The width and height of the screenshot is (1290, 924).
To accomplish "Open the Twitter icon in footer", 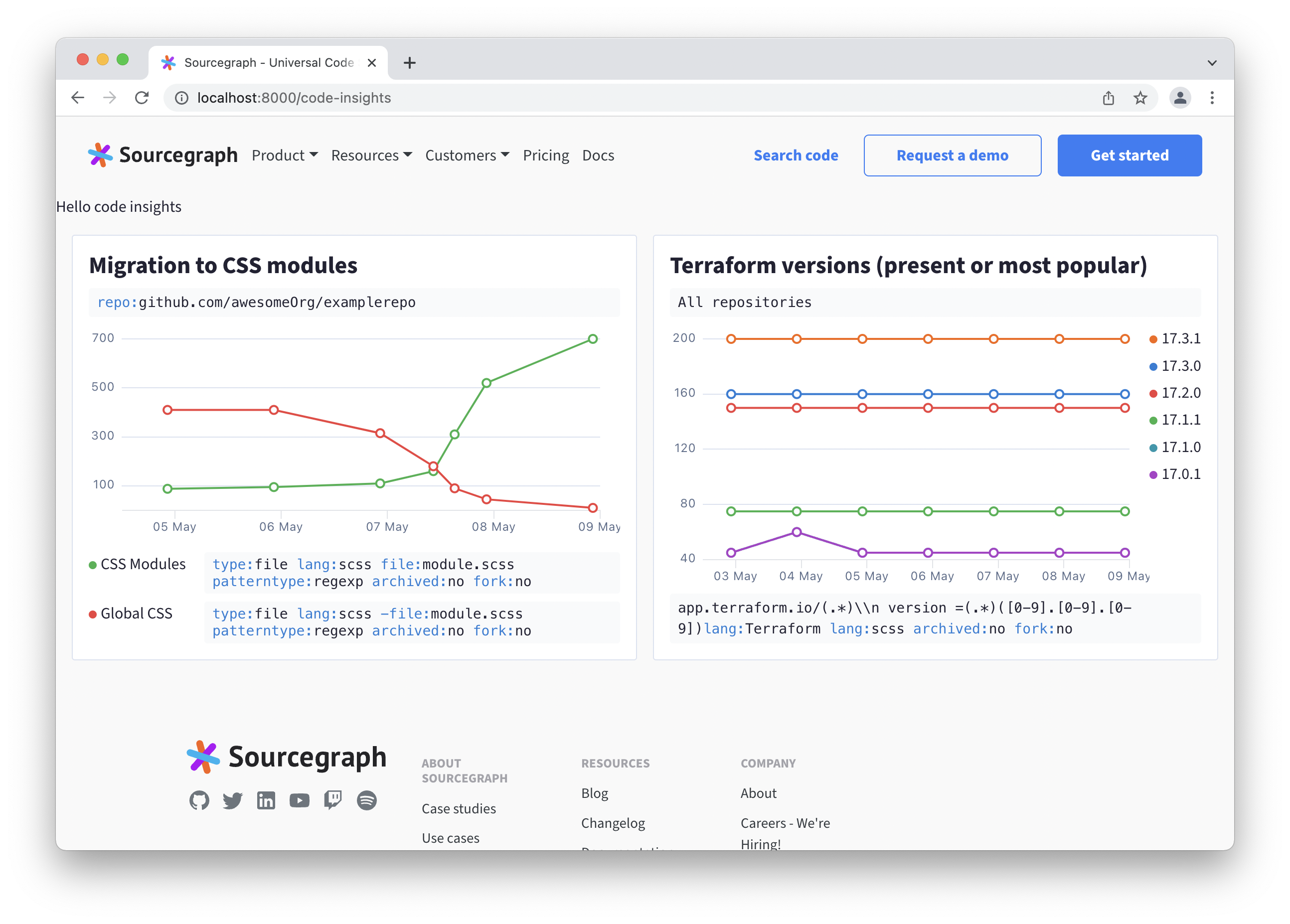I will point(233,800).
